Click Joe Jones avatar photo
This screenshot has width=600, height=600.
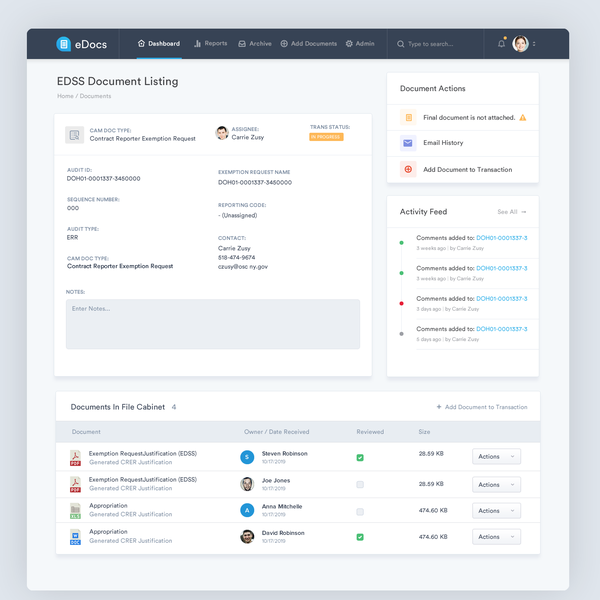coord(247,484)
